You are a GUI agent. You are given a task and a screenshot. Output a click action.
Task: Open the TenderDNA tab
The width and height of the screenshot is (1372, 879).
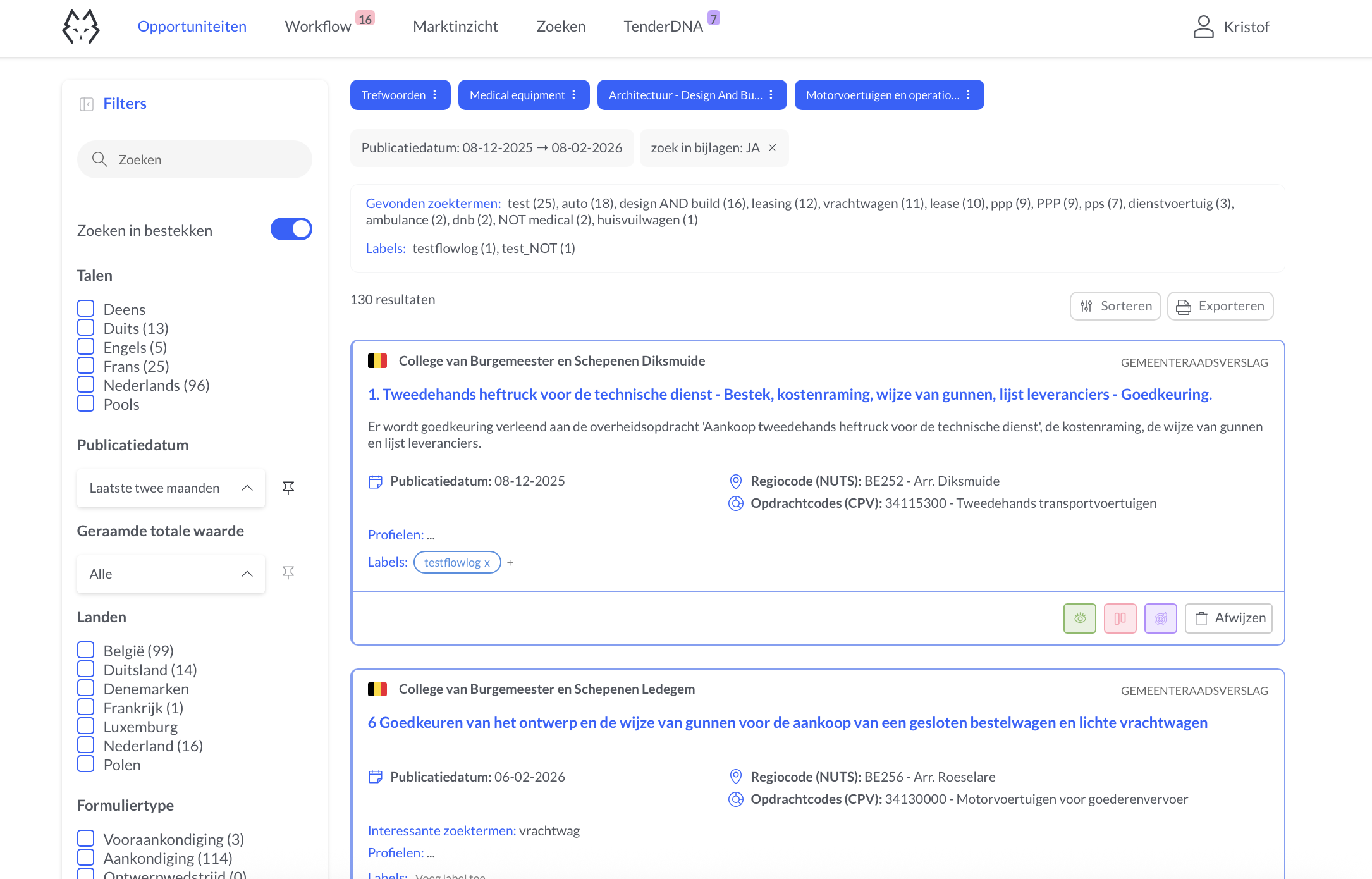tap(663, 26)
